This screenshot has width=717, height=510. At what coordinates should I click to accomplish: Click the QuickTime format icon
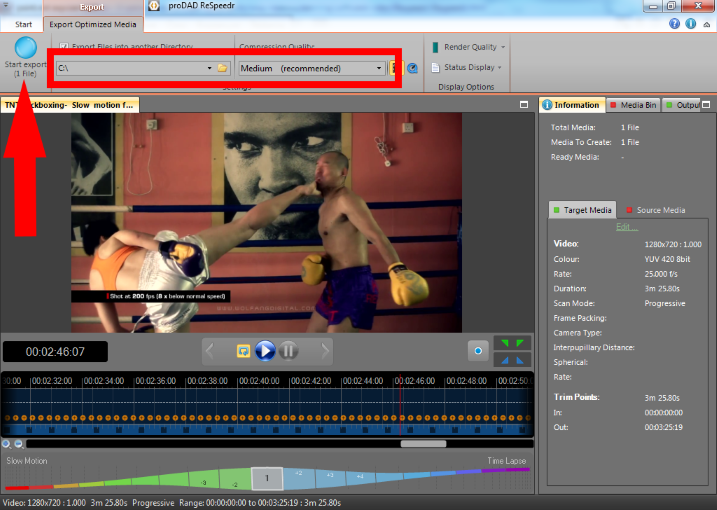coord(412,68)
